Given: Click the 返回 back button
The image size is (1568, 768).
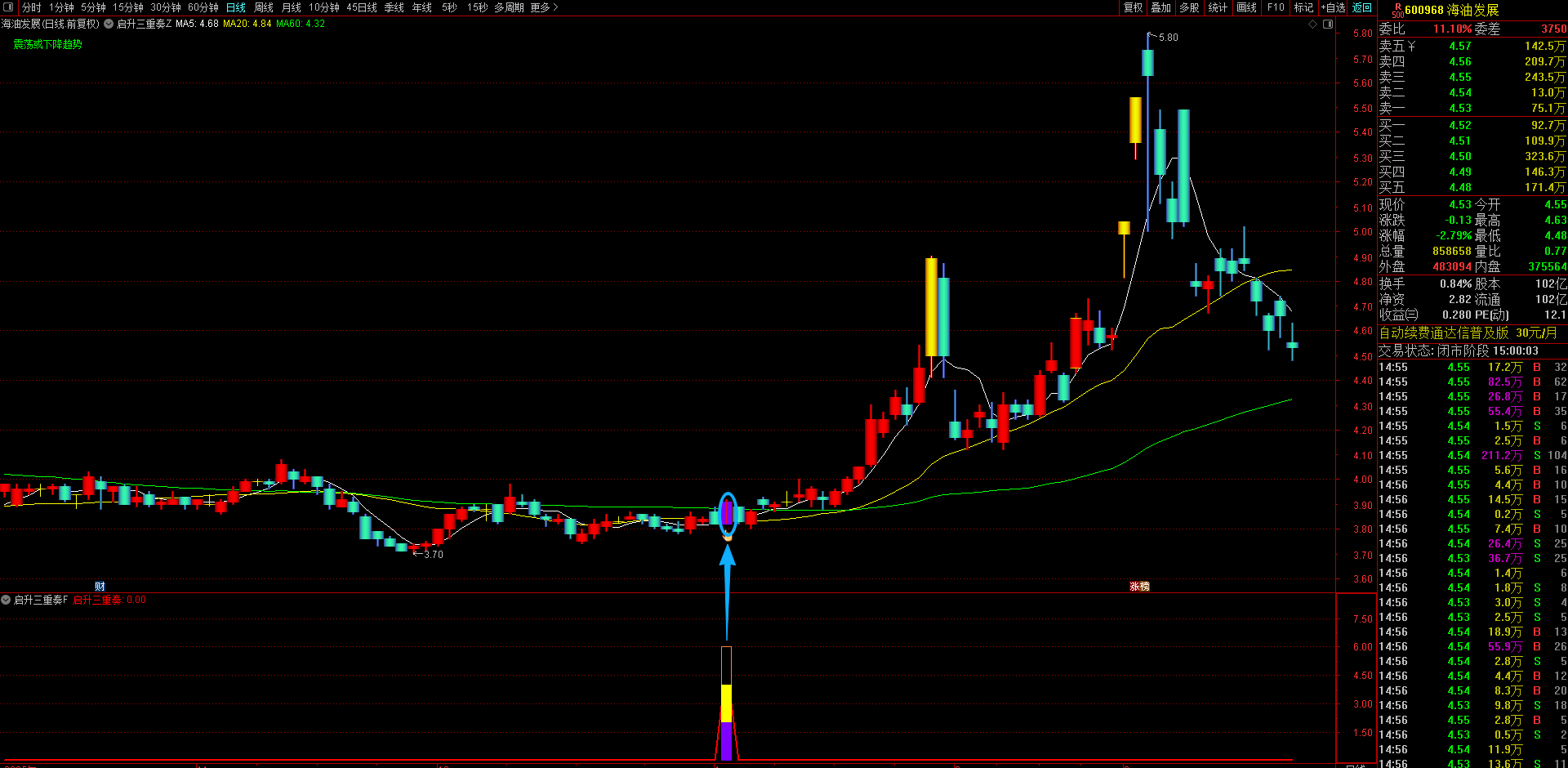Looking at the screenshot, I should 1362,7.
